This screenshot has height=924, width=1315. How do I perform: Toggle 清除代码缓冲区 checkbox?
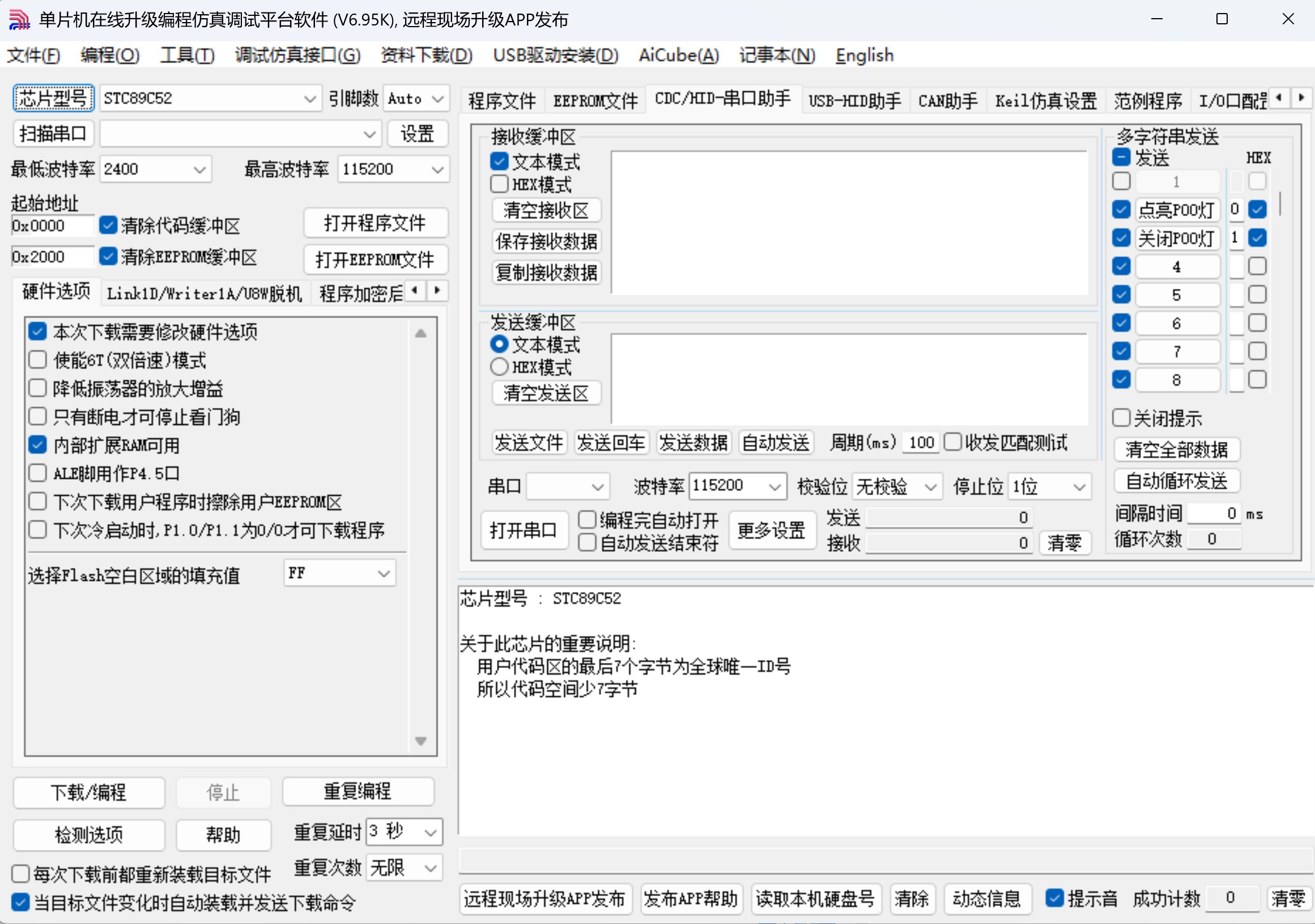click(108, 225)
